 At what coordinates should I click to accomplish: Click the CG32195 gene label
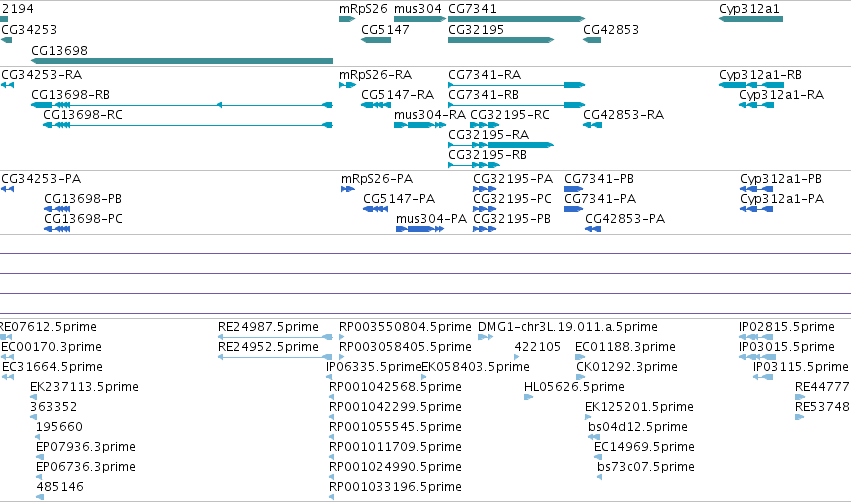[x=476, y=29]
